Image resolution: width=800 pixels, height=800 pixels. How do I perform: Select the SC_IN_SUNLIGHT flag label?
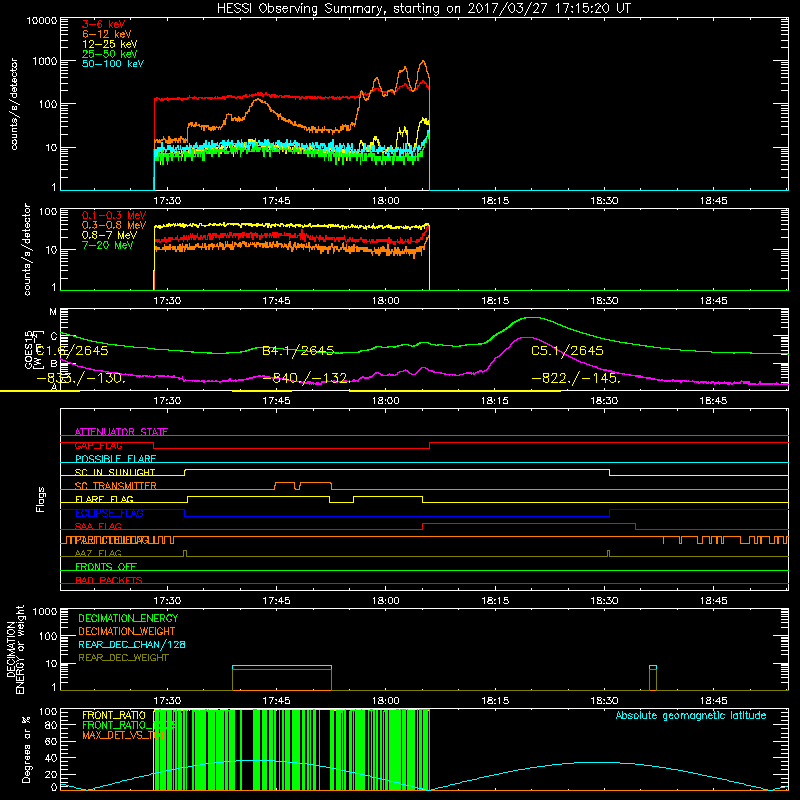[115, 472]
